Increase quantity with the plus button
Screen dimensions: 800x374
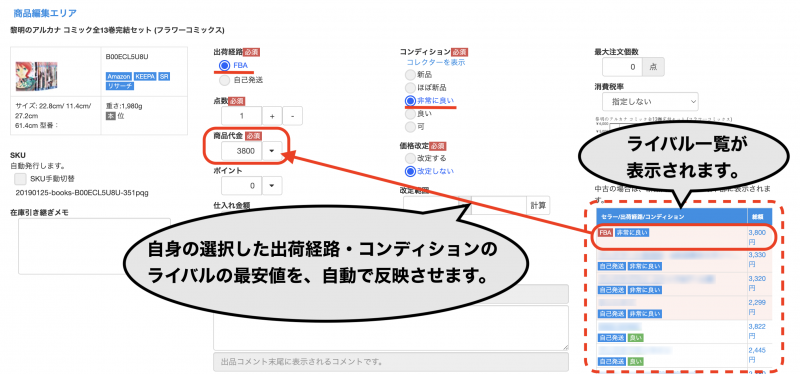tap(272, 116)
